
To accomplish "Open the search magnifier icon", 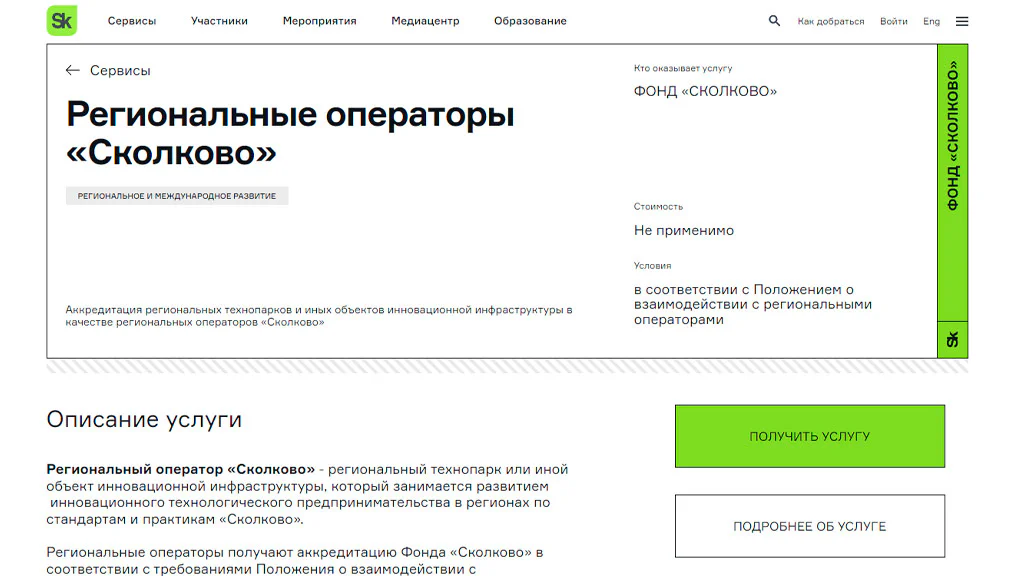I will point(774,21).
